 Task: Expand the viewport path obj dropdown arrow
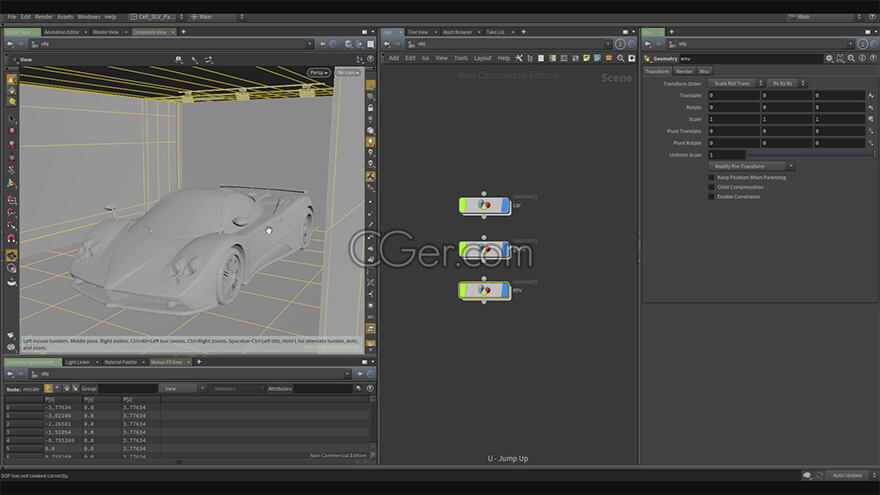309,44
